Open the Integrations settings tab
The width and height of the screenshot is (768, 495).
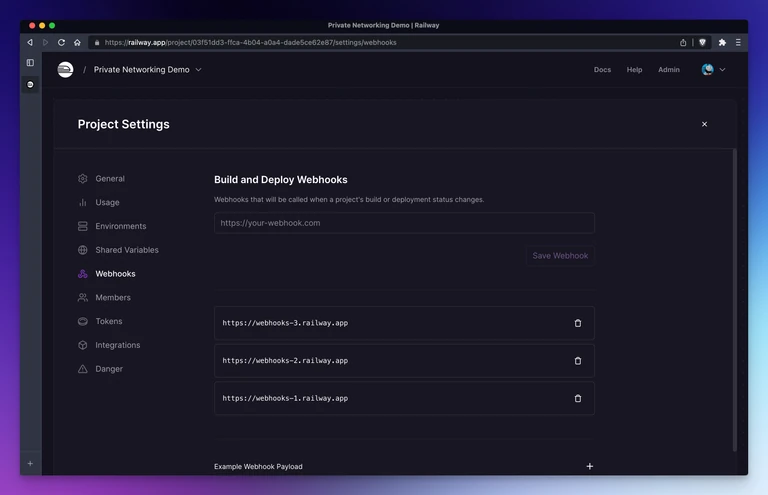[x=109, y=345]
